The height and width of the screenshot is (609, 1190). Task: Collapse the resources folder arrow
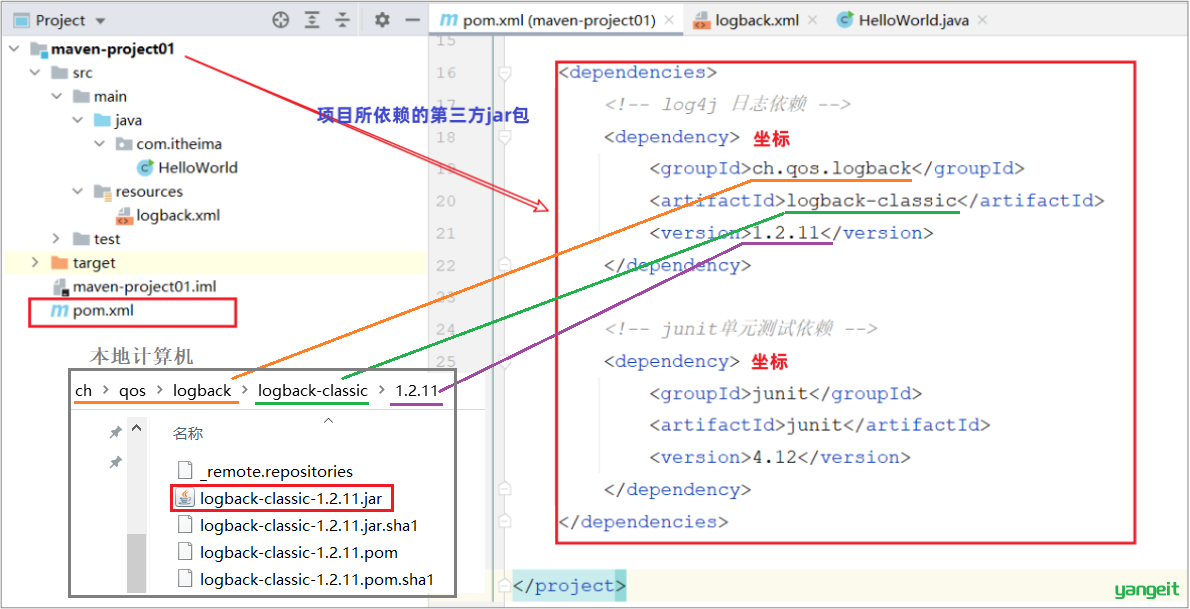point(77,191)
